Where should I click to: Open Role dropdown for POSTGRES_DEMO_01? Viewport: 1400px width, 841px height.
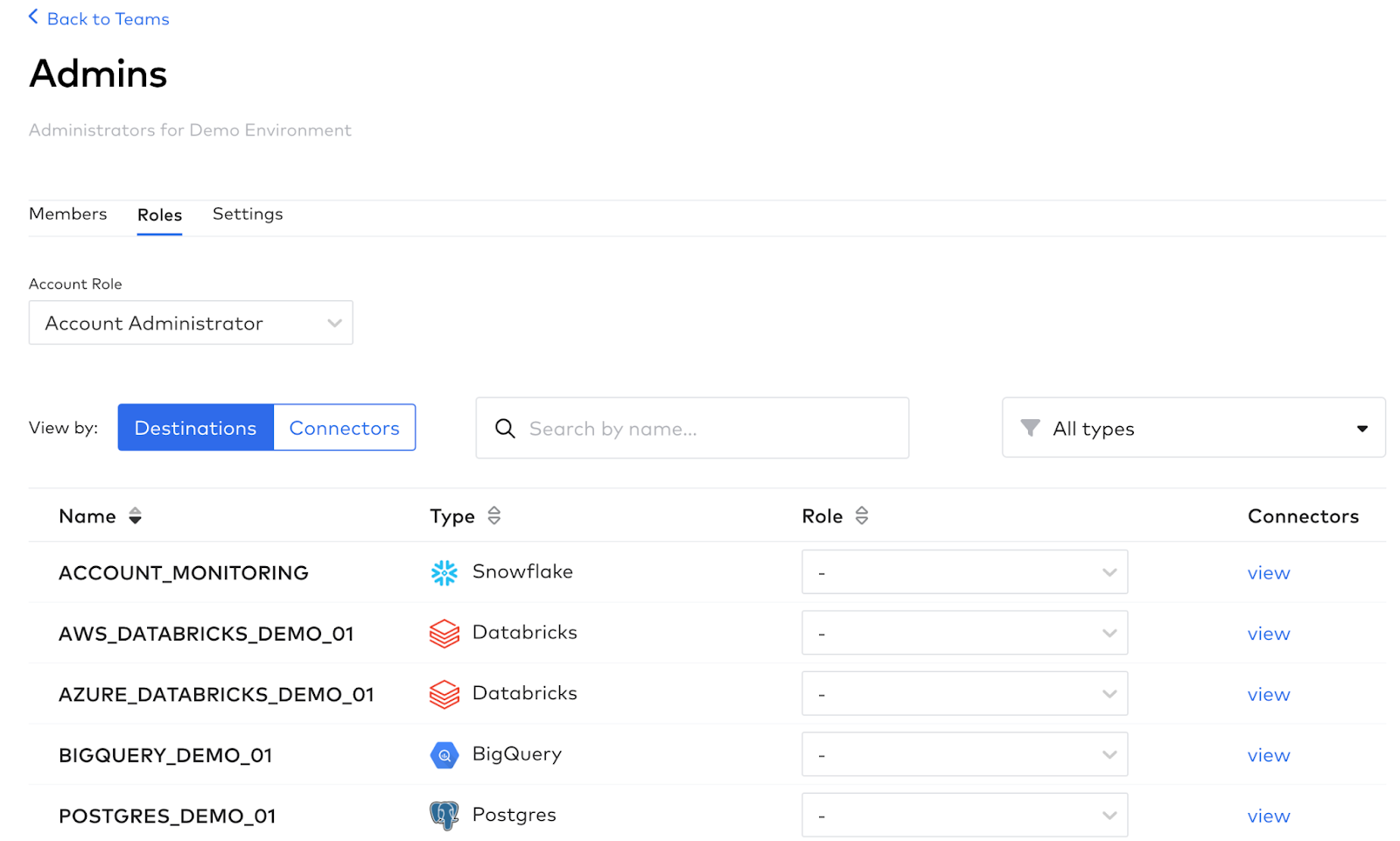click(x=965, y=816)
